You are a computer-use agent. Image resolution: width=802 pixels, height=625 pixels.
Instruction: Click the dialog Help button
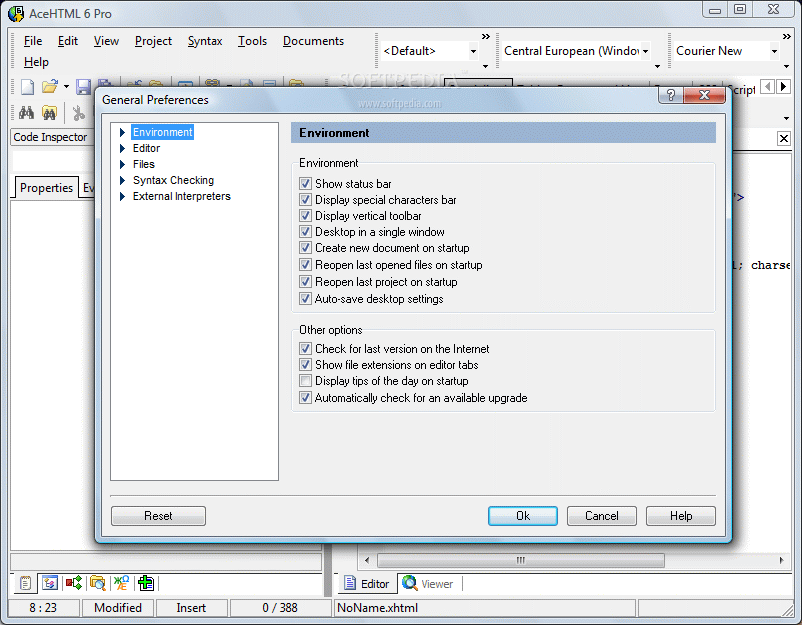click(681, 516)
